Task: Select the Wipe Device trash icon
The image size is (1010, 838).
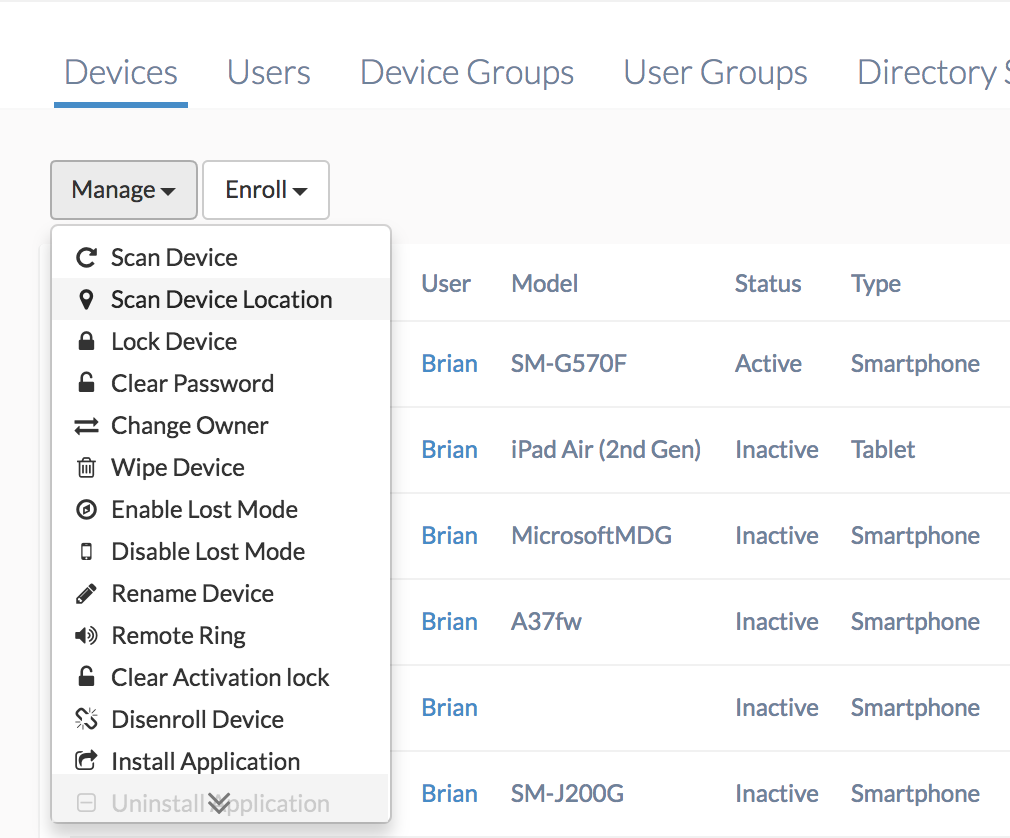Action: pos(85,467)
